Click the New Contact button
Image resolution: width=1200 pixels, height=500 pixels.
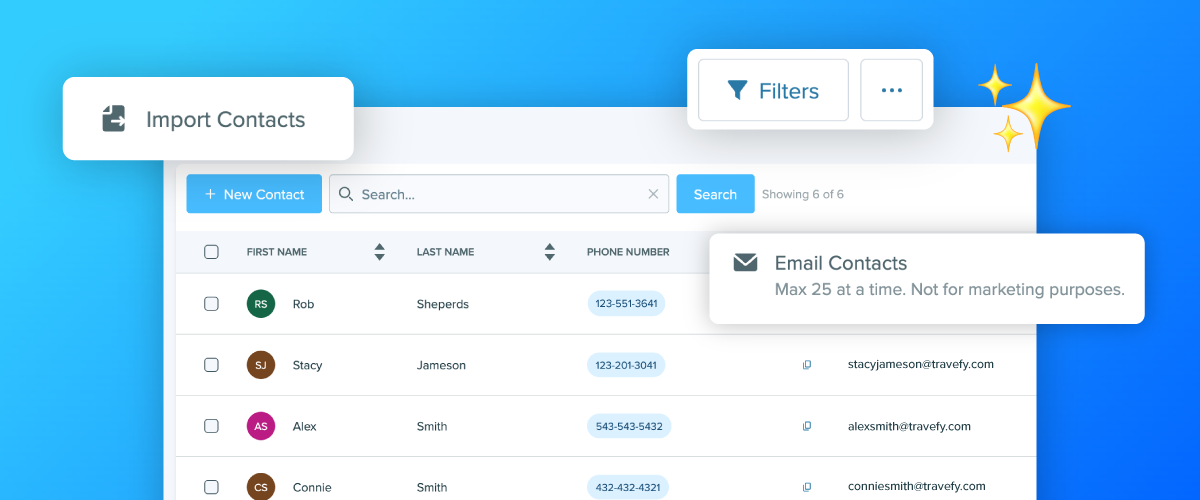(254, 194)
